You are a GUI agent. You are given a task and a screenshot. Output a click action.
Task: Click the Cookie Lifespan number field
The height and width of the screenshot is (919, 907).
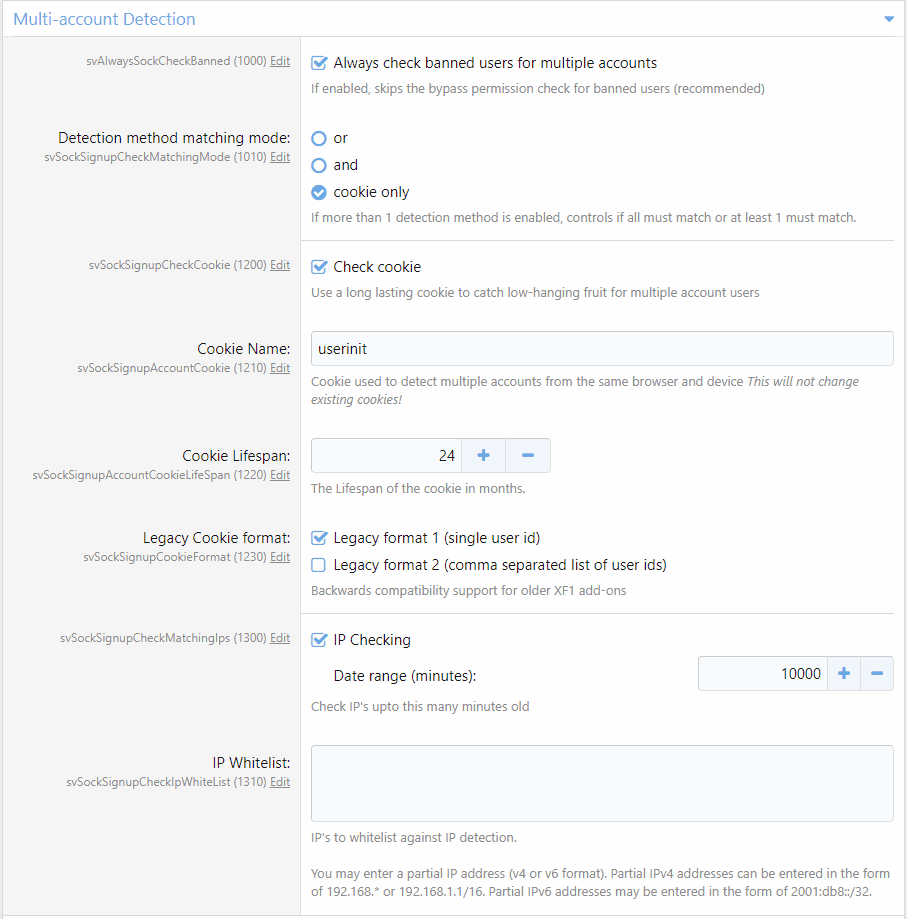click(x=385, y=456)
